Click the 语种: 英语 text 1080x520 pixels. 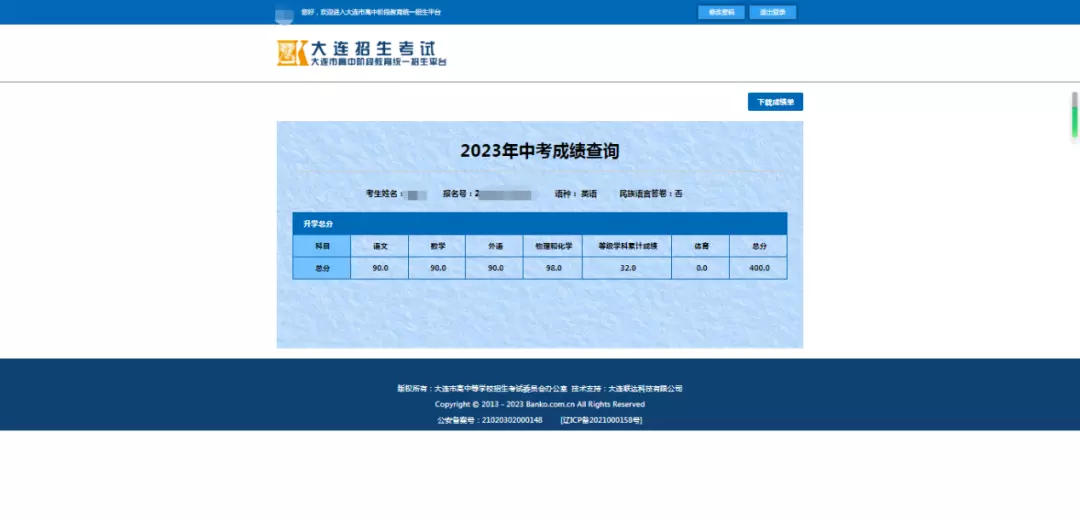click(x=576, y=194)
